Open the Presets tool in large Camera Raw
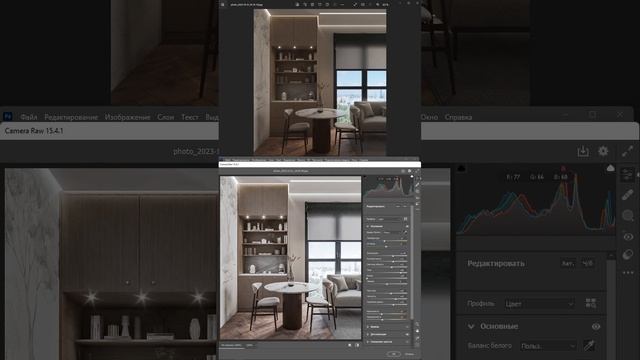Image resolution: width=640 pixels, height=360 pixels. click(628, 255)
